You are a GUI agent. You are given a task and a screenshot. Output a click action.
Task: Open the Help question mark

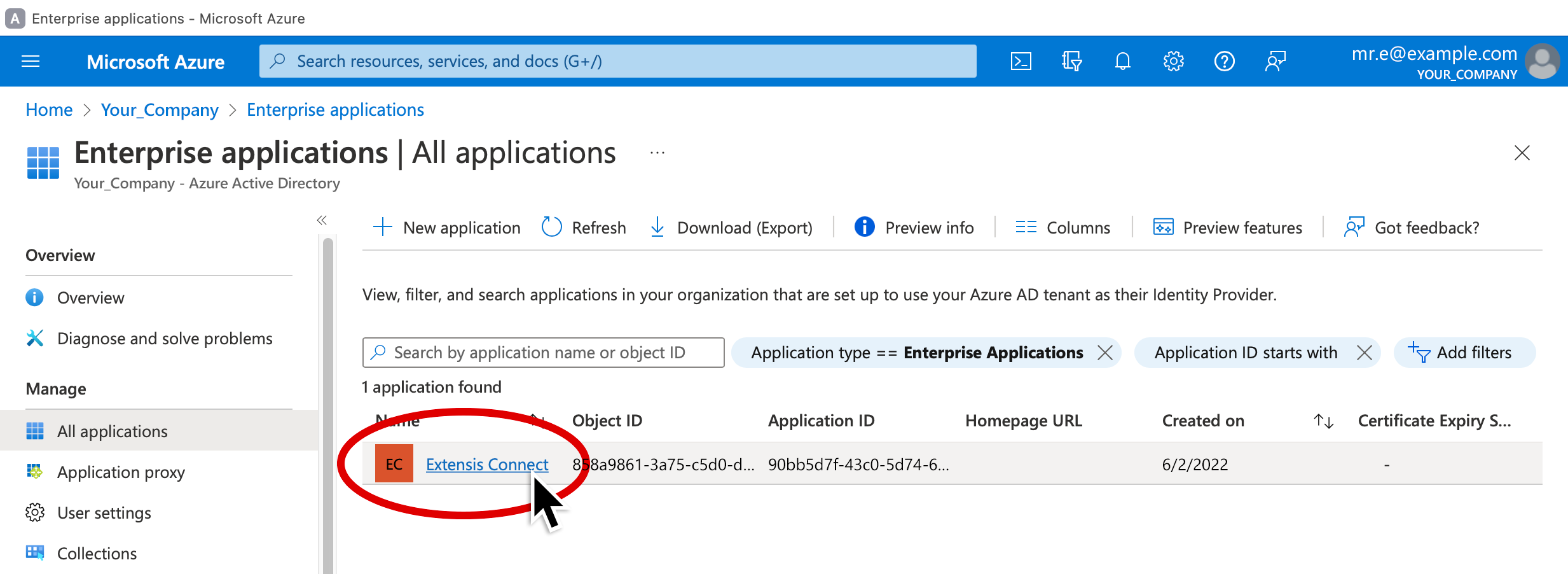pos(1224,61)
